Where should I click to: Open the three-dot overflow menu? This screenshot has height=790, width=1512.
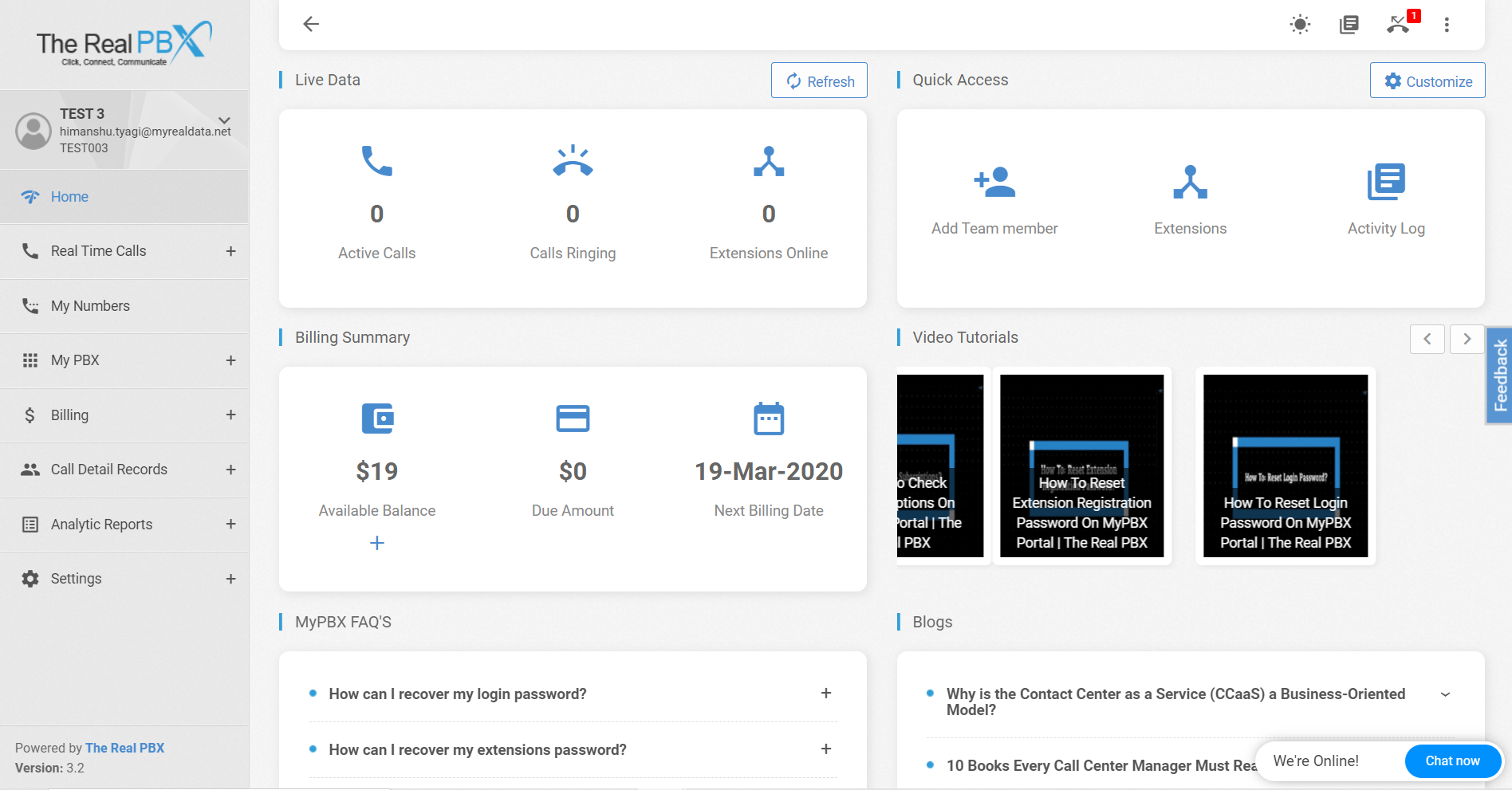tap(1447, 24)
